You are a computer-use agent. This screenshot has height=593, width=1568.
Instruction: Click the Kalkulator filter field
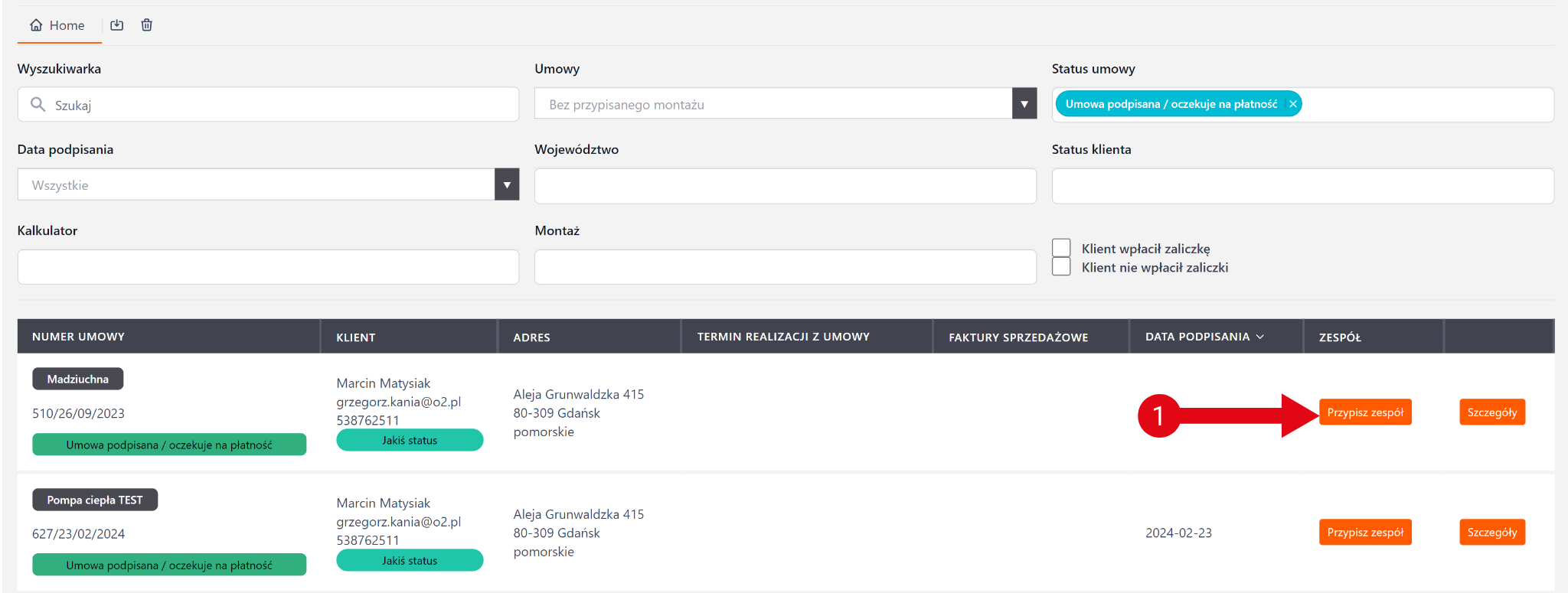coord(268,267)
